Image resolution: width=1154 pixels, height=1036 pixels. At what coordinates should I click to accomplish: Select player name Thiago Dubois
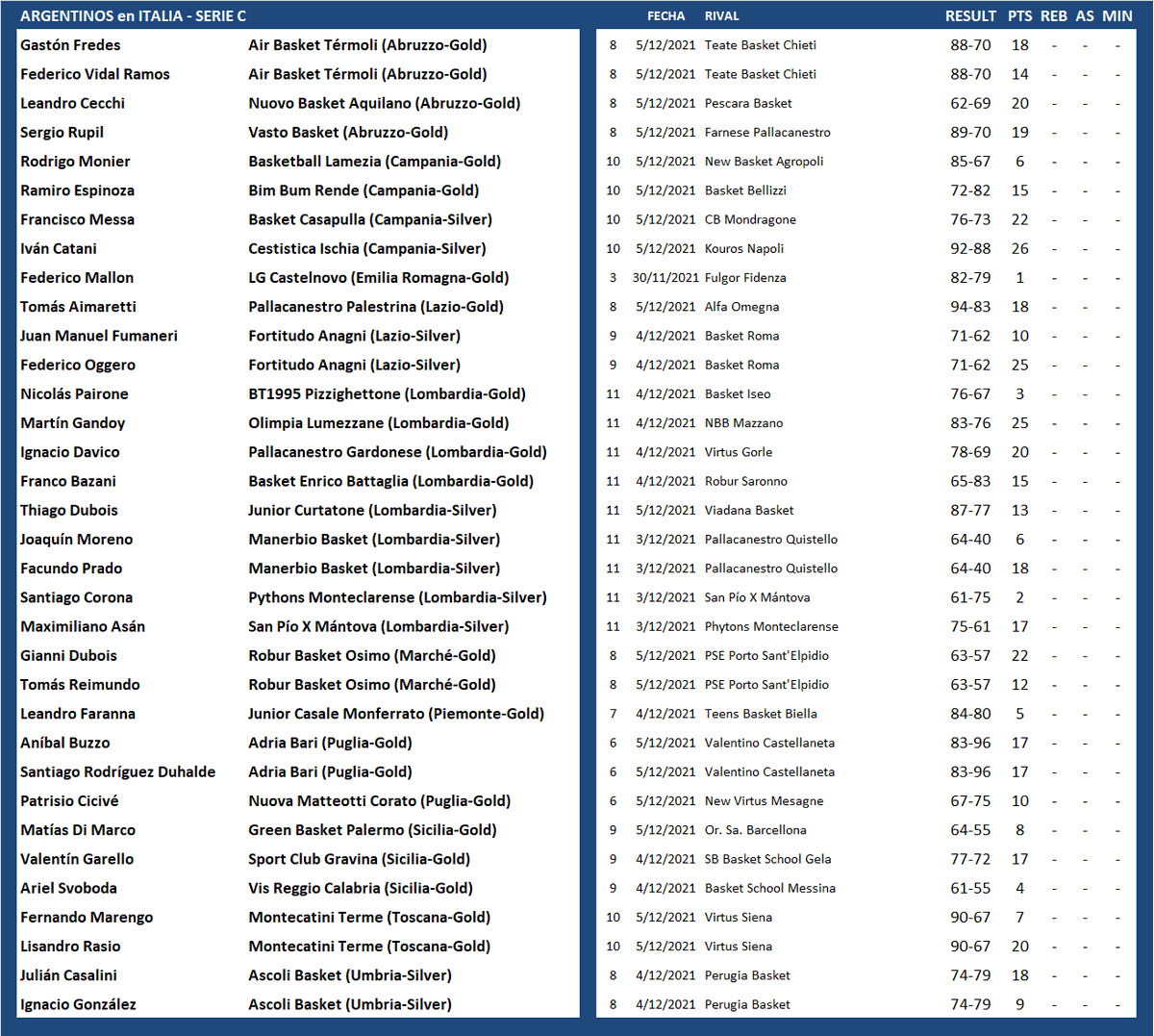coord(69,510)
